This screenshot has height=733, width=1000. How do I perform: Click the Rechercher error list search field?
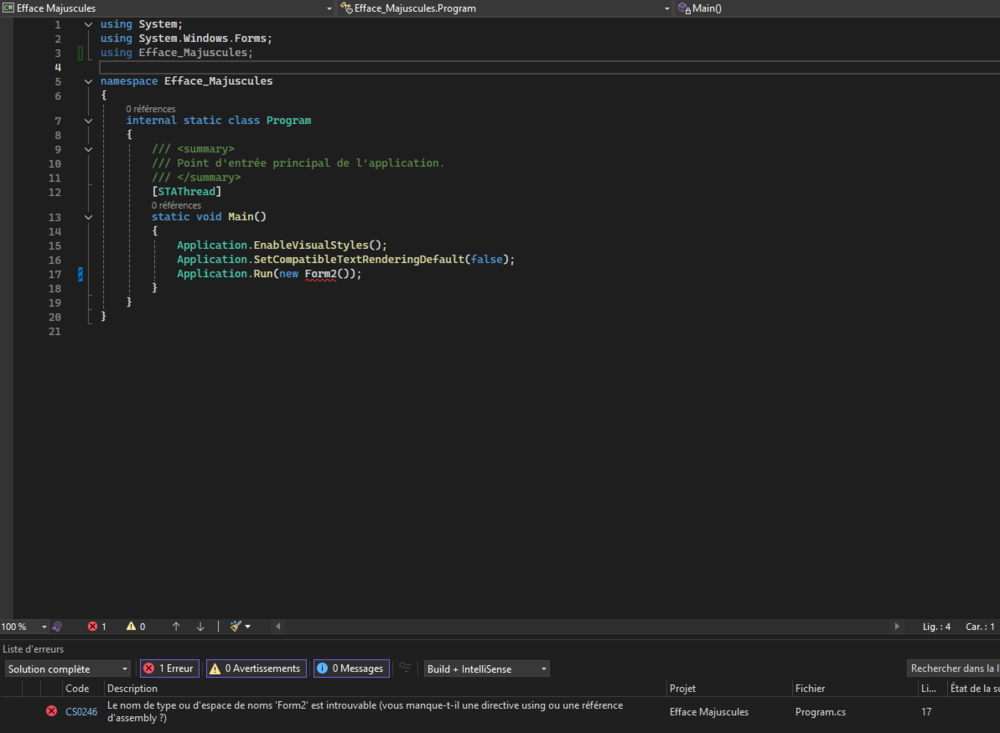(953, 669)
